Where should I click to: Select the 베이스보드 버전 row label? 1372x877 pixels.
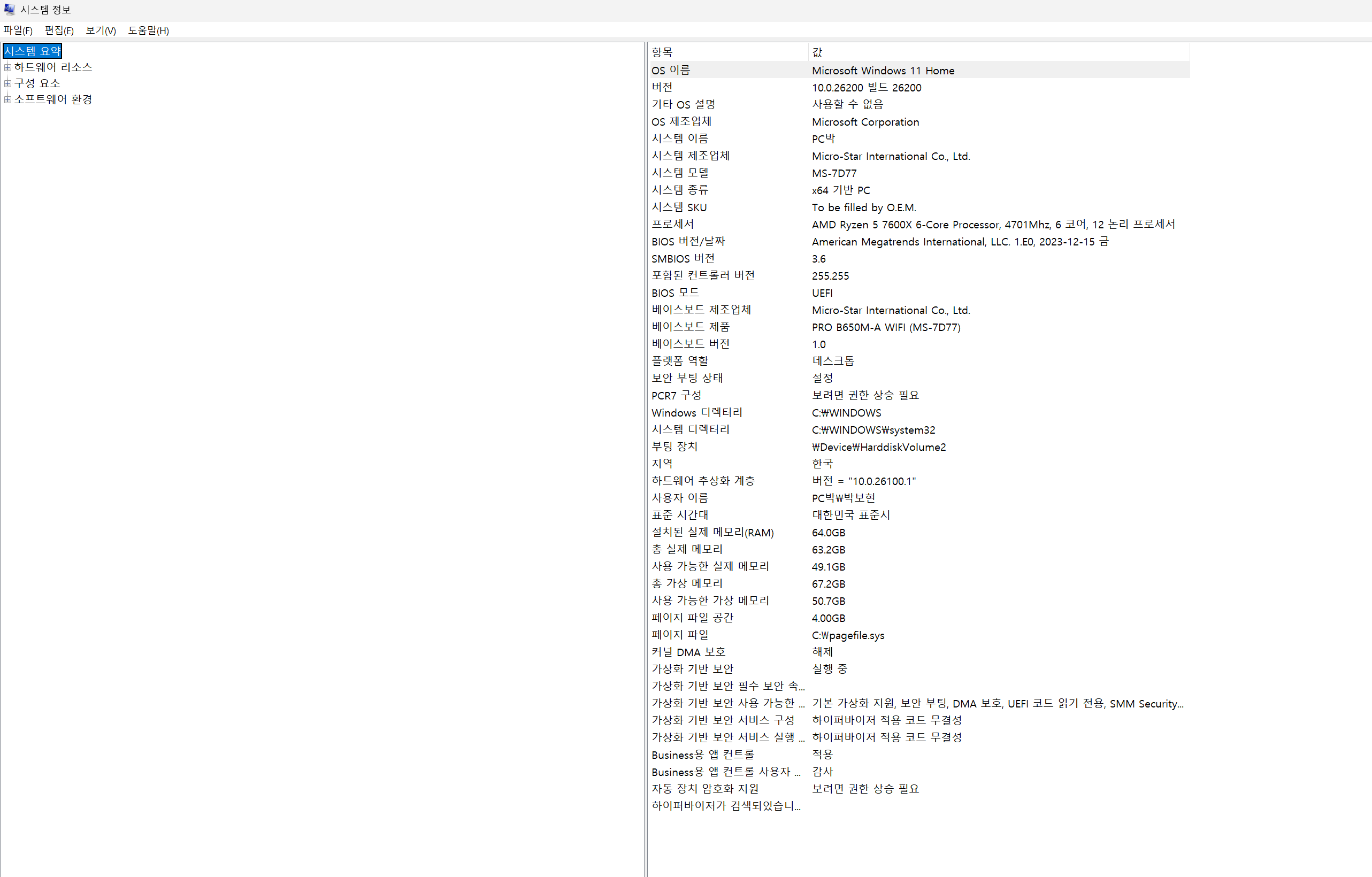[x=691, y=344]
